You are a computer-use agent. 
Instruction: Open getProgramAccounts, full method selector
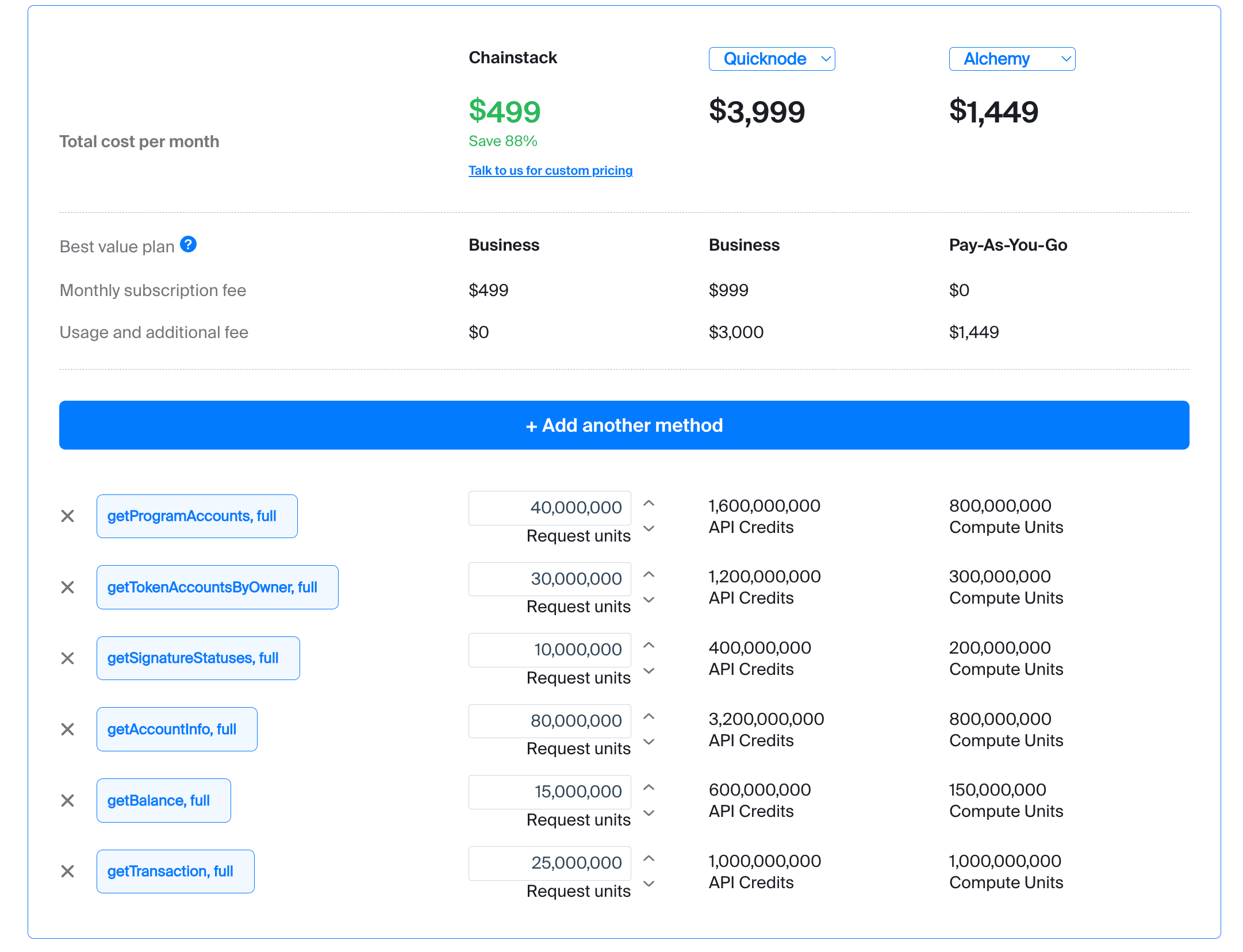pos(197,516)
